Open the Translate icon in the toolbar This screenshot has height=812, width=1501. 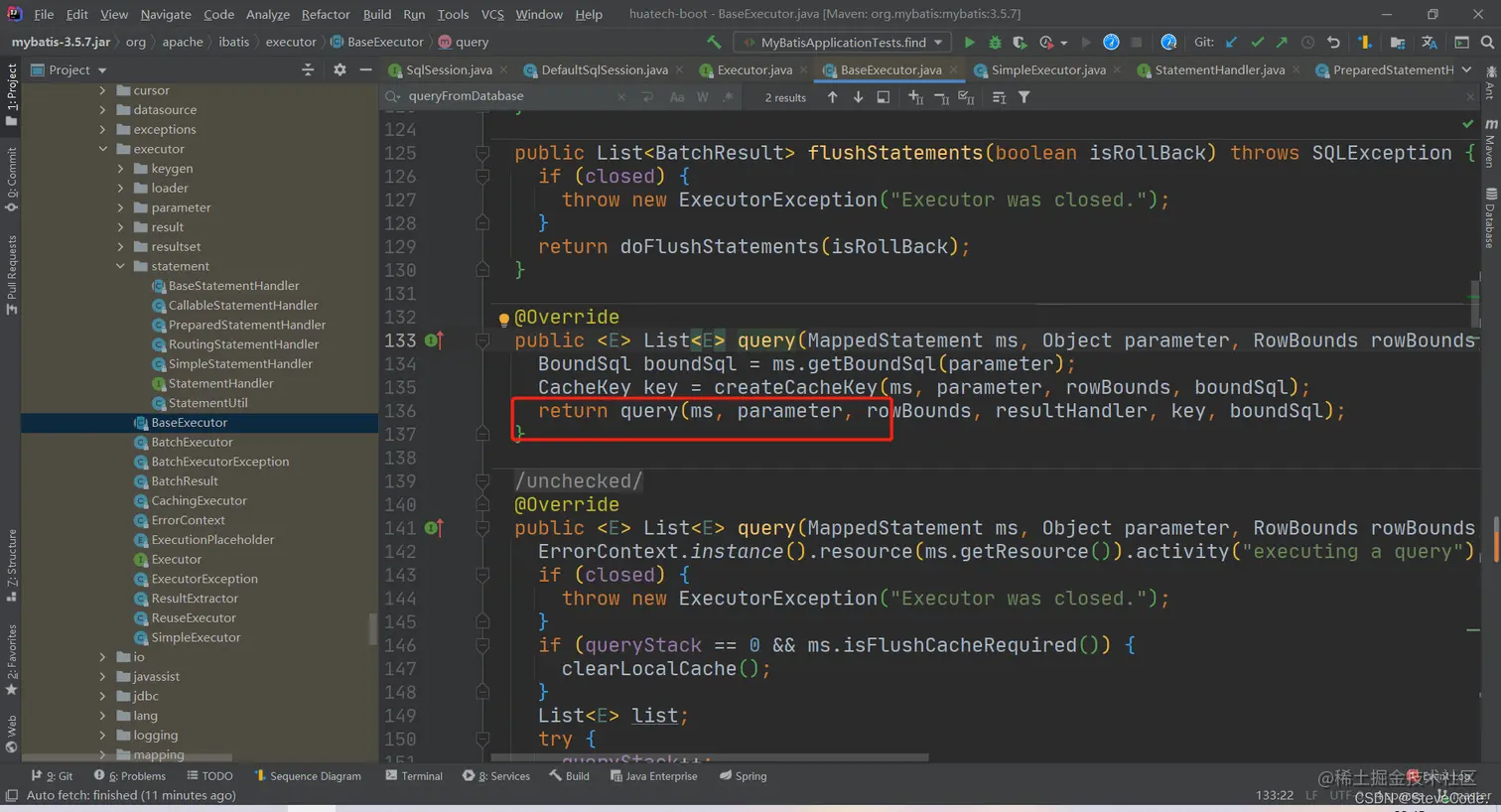click(x=1430, y=42)
